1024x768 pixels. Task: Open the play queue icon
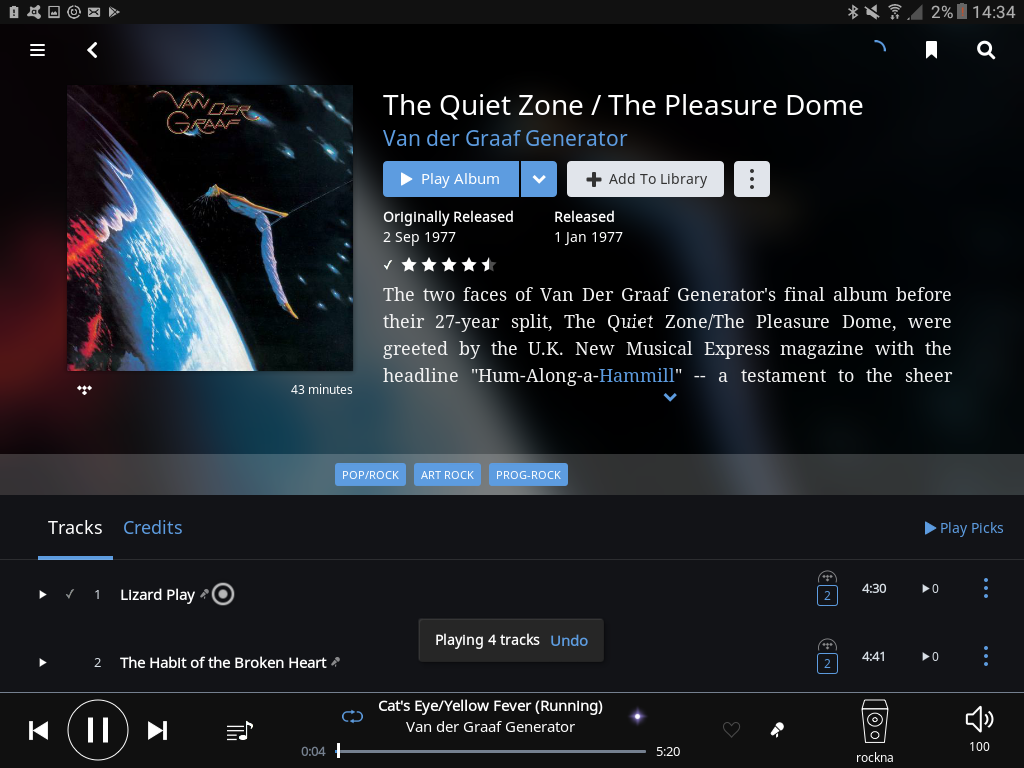pos(240,731)
